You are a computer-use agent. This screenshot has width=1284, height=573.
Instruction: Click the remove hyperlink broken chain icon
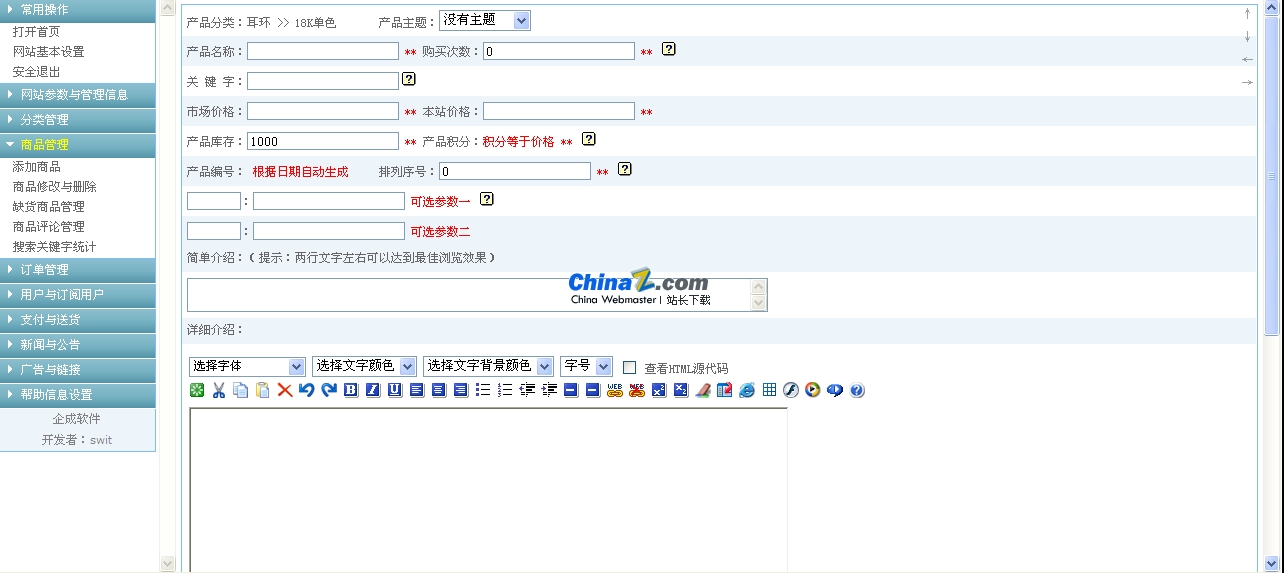click(637, 390)
